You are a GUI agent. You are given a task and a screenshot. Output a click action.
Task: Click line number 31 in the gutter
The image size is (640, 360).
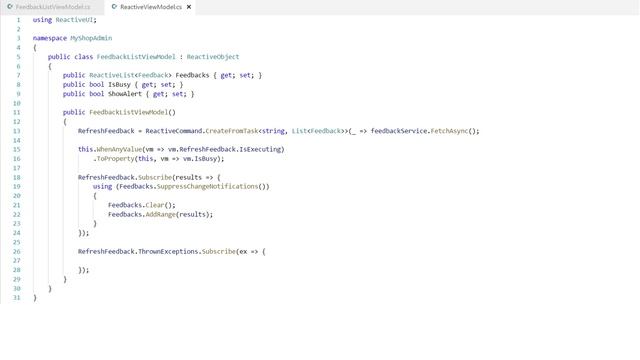pos(16,298)
